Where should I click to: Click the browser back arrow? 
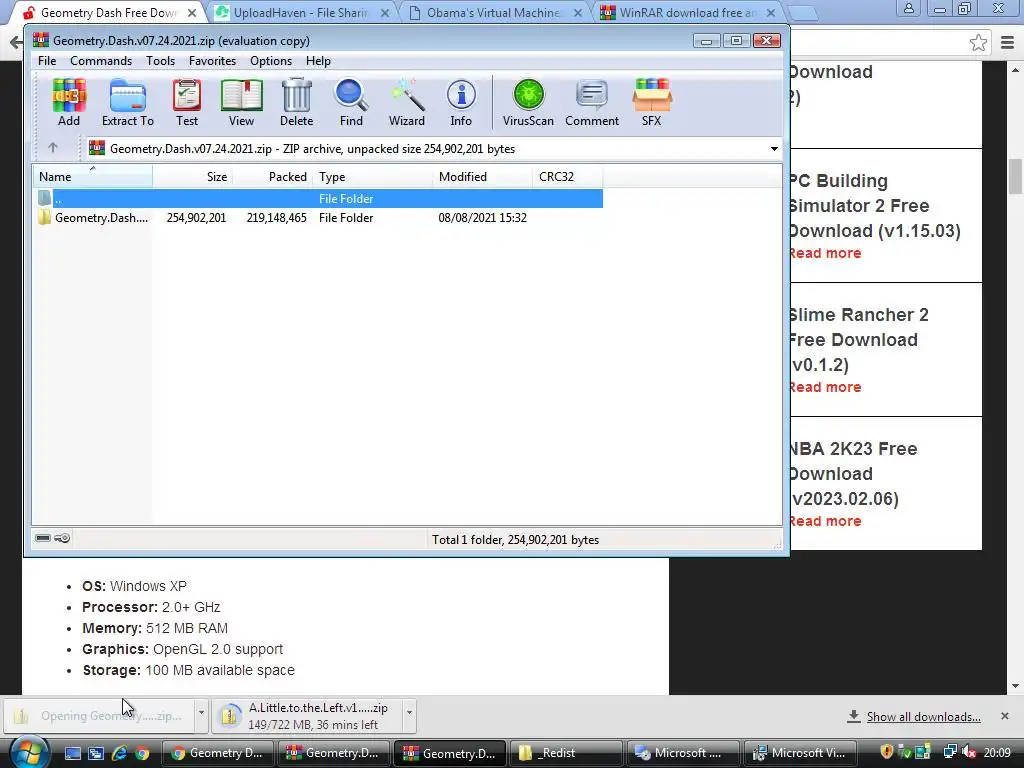[x=15, y=43]
